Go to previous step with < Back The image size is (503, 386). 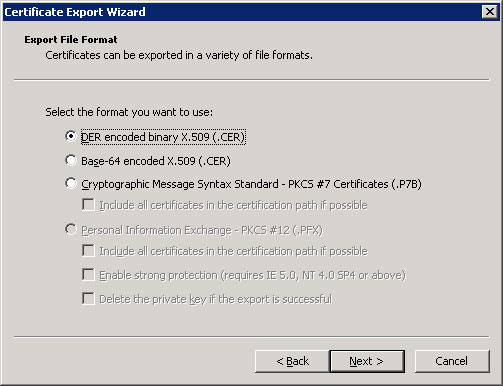click(x=292, y=361)
